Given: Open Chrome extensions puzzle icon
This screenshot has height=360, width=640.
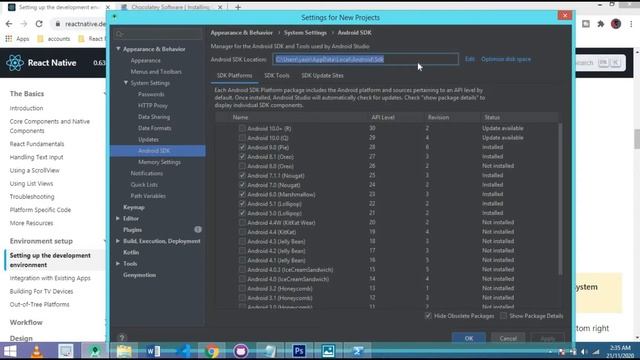Looking at the screenshot, I should 601,24.
